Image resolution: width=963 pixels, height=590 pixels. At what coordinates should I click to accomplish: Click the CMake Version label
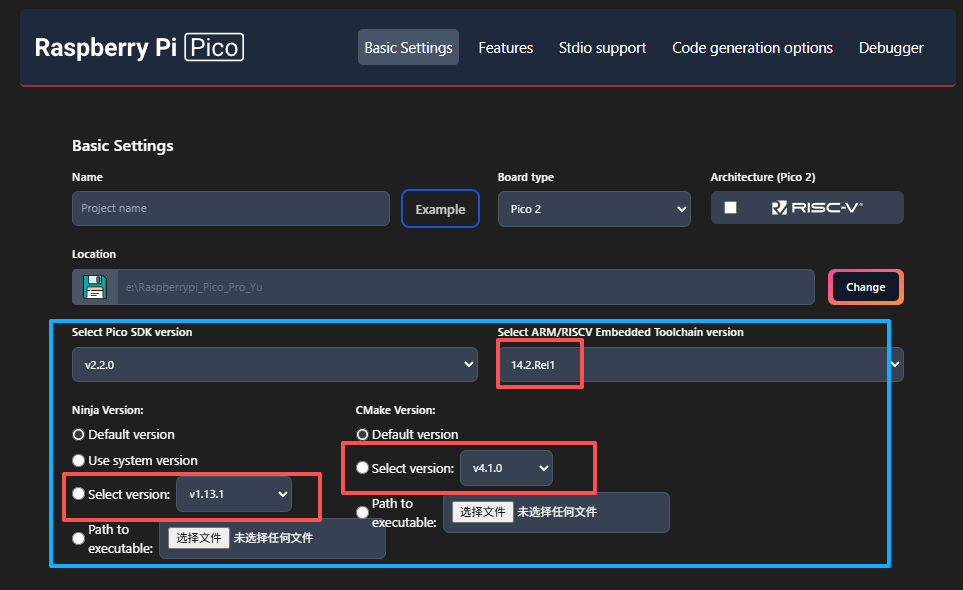coord(396,410)
